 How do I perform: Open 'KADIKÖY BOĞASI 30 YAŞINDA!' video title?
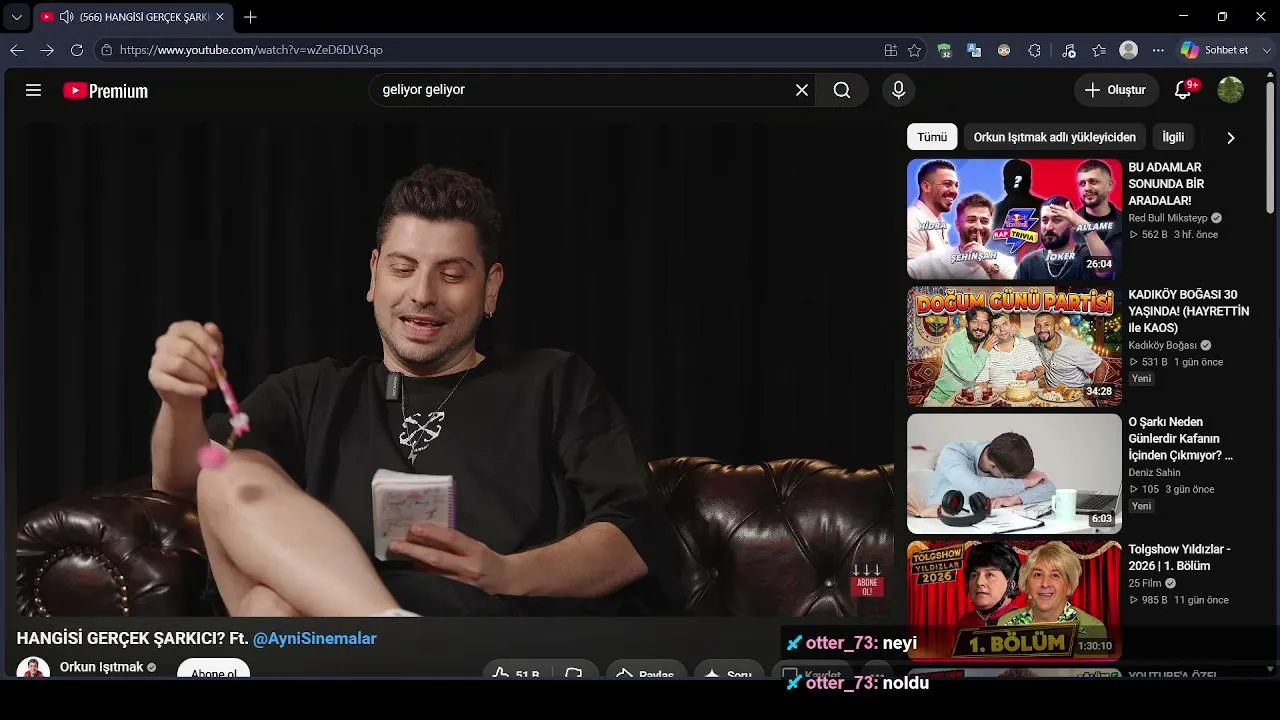pyautogui.click(x=1189, y=311)
